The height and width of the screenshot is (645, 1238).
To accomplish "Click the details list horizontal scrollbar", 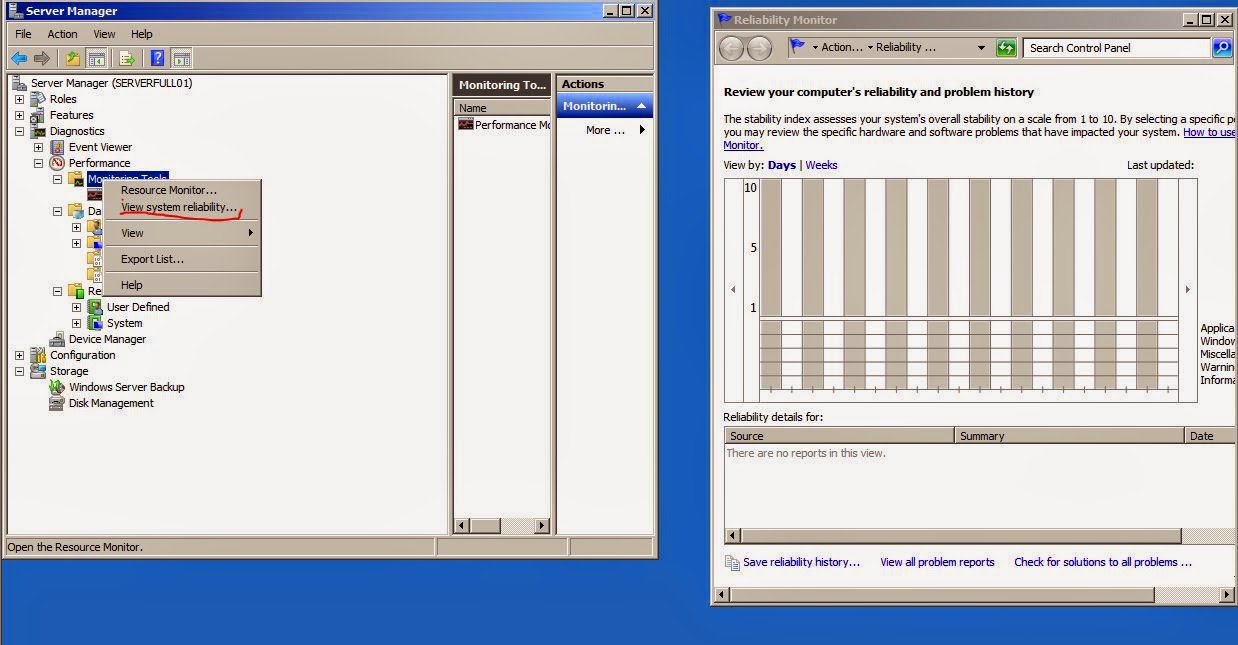I will click(960, 536).
